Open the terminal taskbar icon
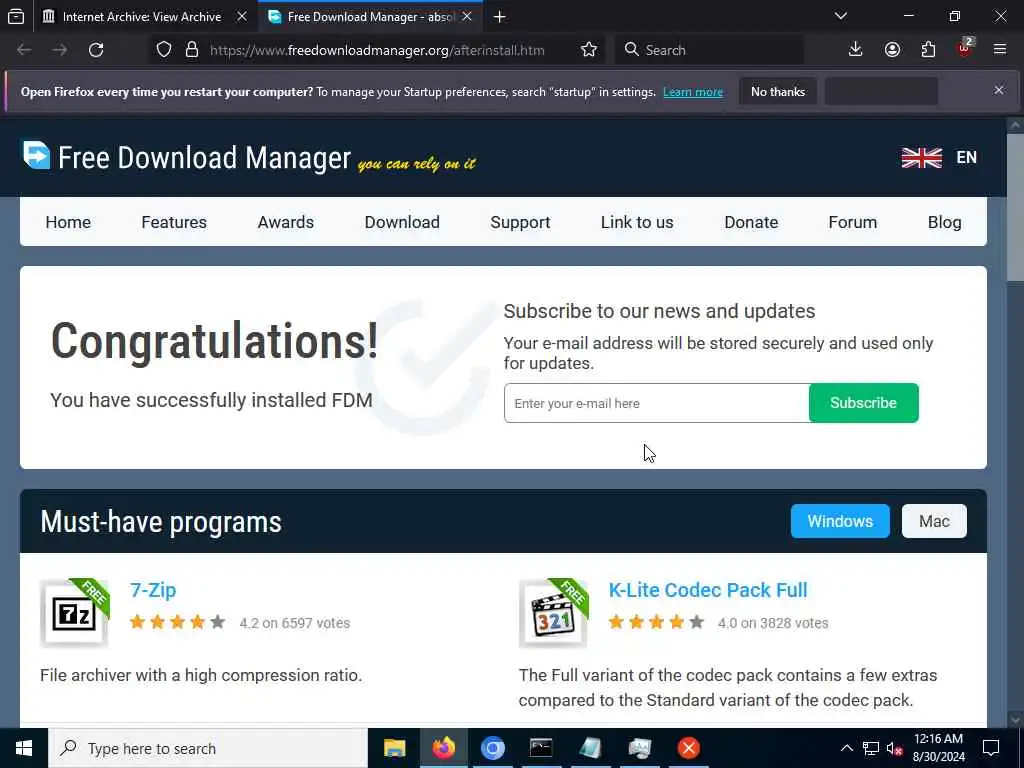The image size is (1024, 768). [541, 748]
